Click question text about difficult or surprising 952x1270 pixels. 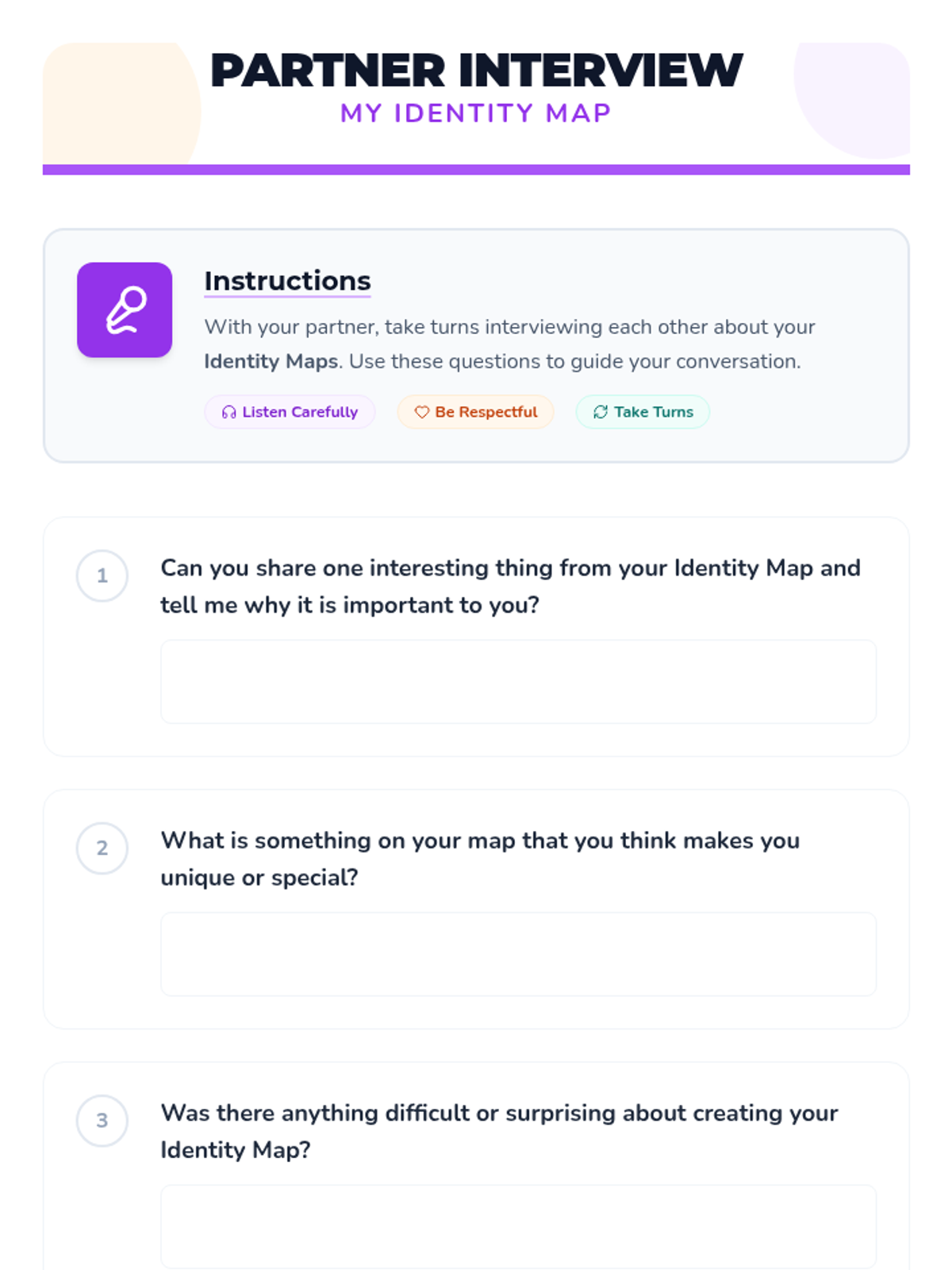498,1131
